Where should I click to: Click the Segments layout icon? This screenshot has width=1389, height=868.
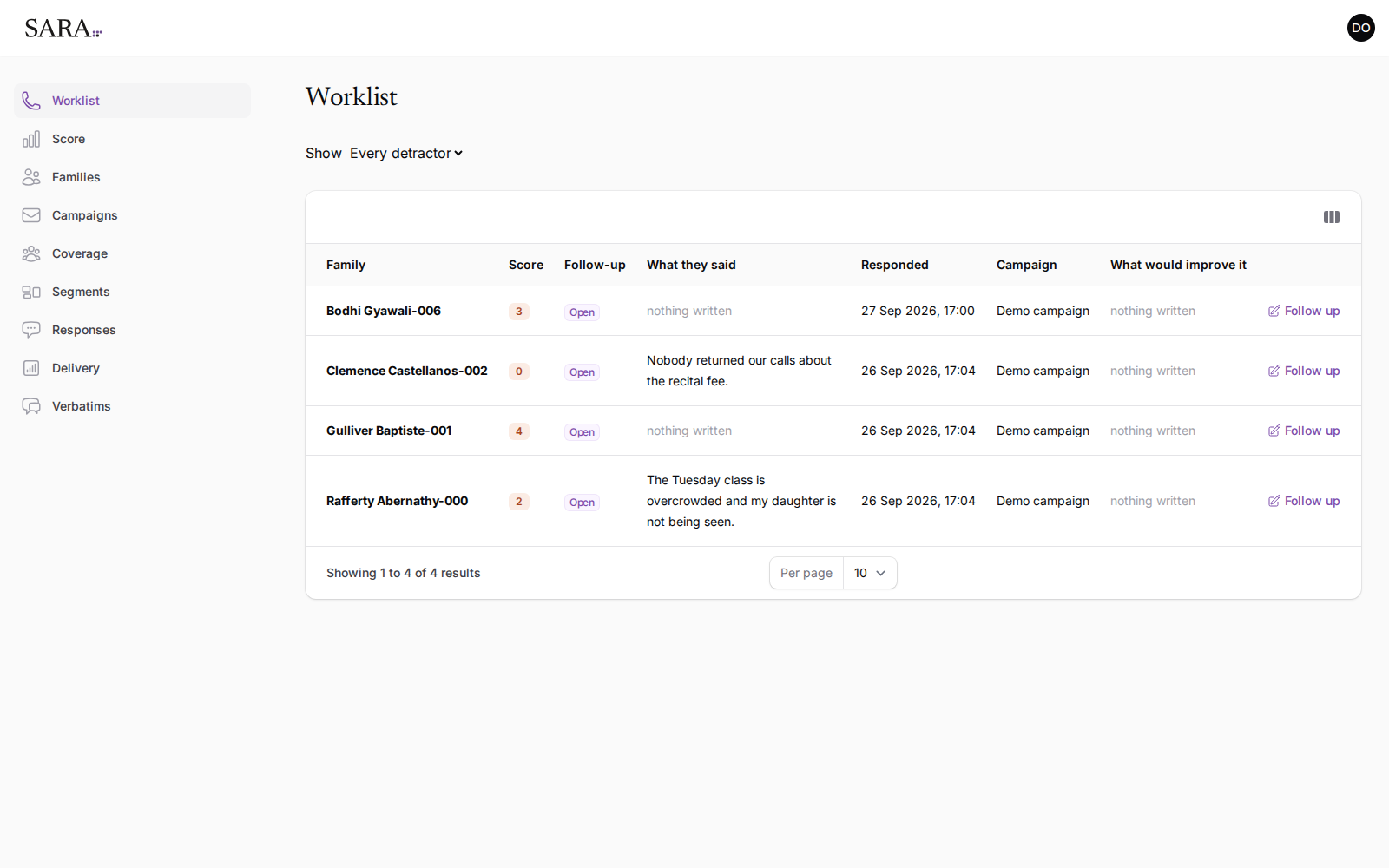click(31, 292)
